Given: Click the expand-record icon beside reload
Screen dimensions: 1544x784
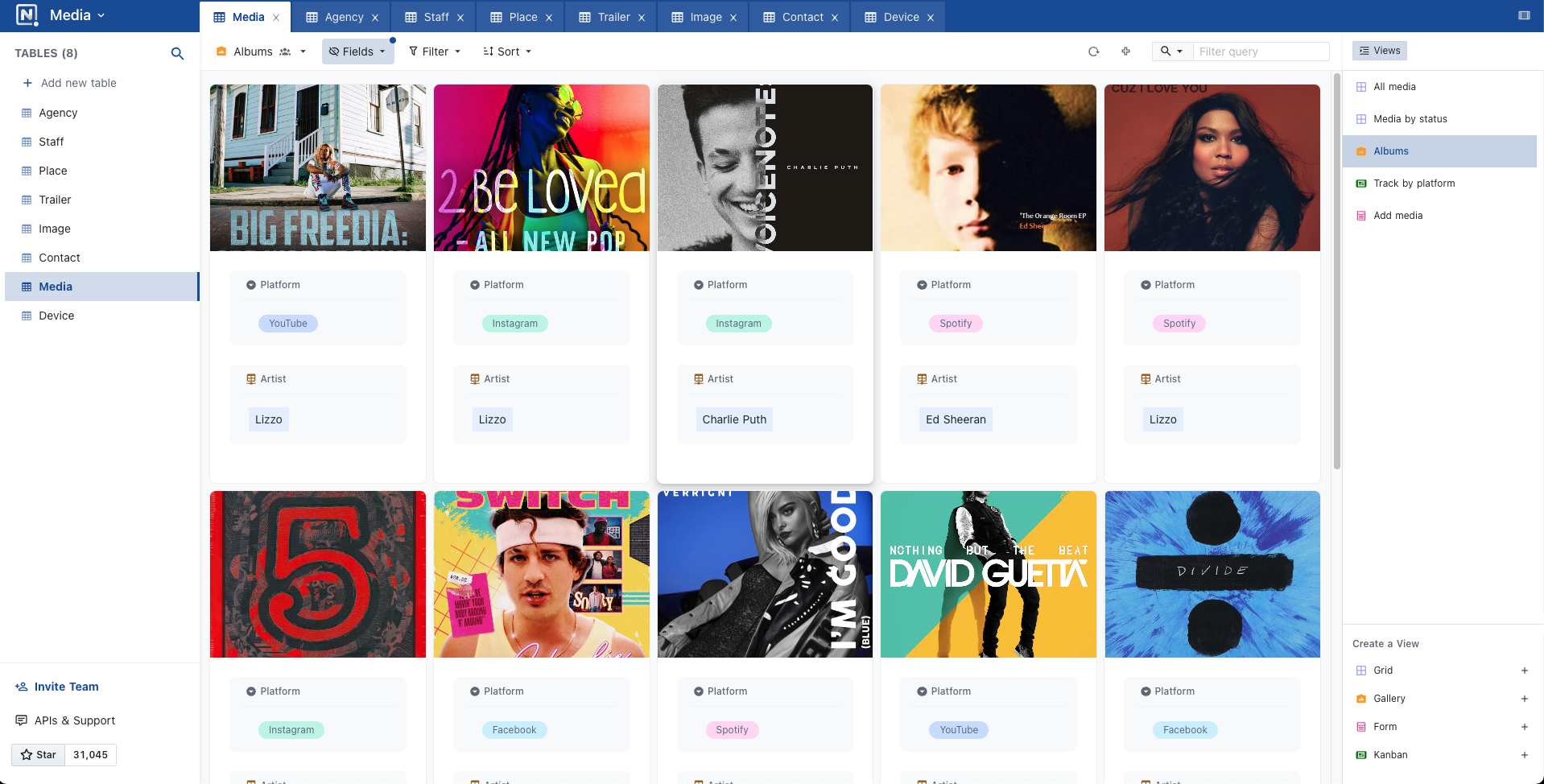Looking at the screenshot, I should (x=1126, y=52).
